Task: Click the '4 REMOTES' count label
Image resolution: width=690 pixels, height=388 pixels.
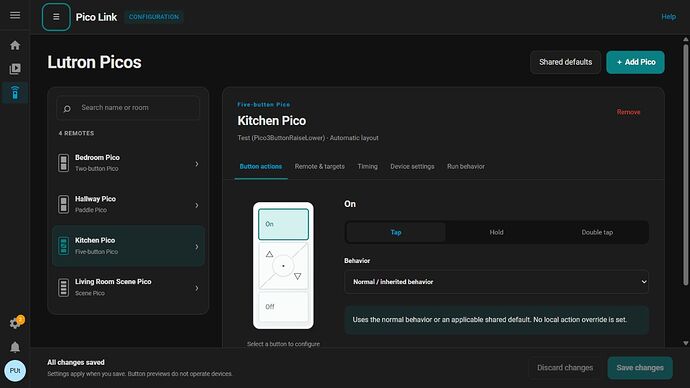Action: tap(76, 133)
